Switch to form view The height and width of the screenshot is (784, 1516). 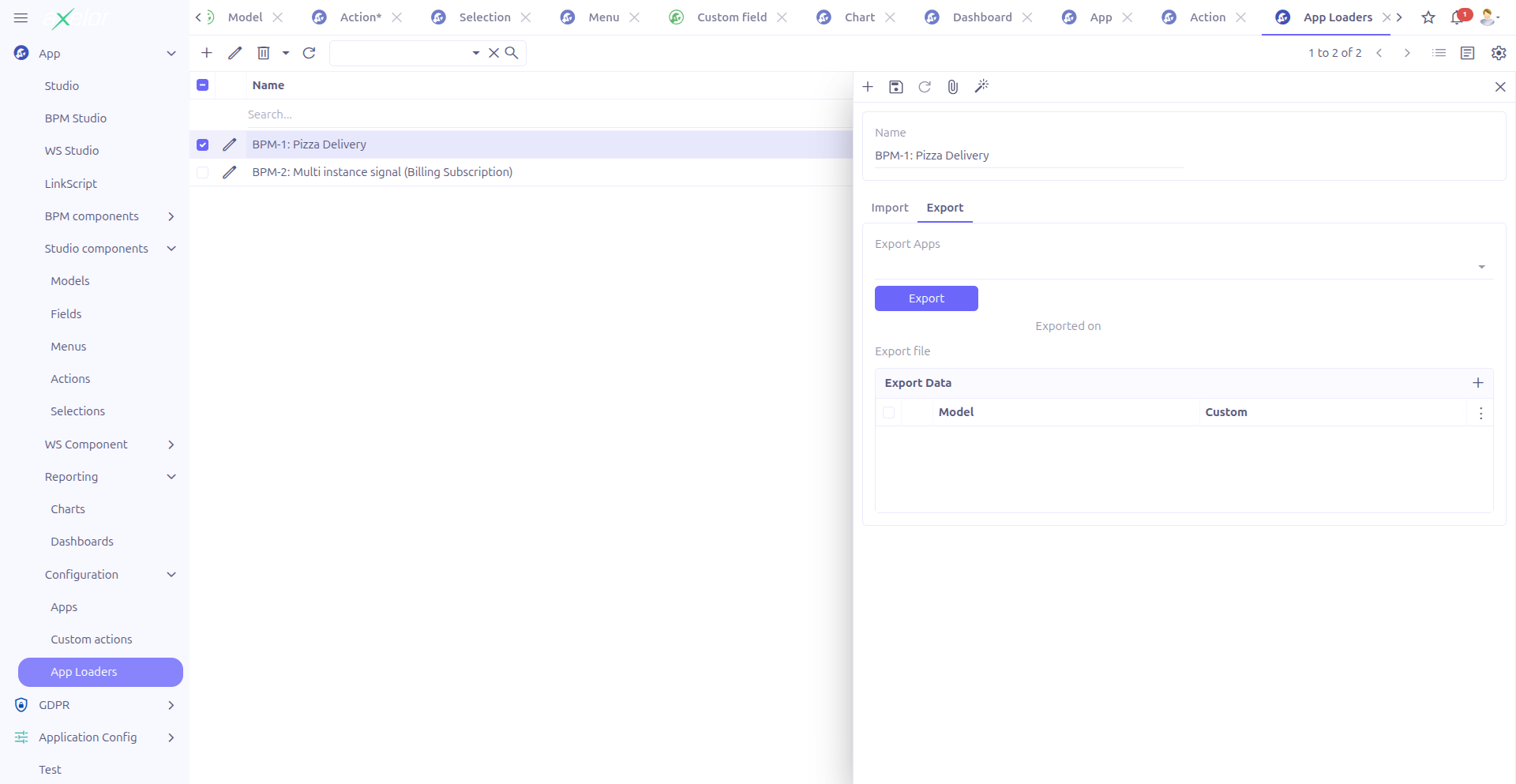[x=1468, y=53]
